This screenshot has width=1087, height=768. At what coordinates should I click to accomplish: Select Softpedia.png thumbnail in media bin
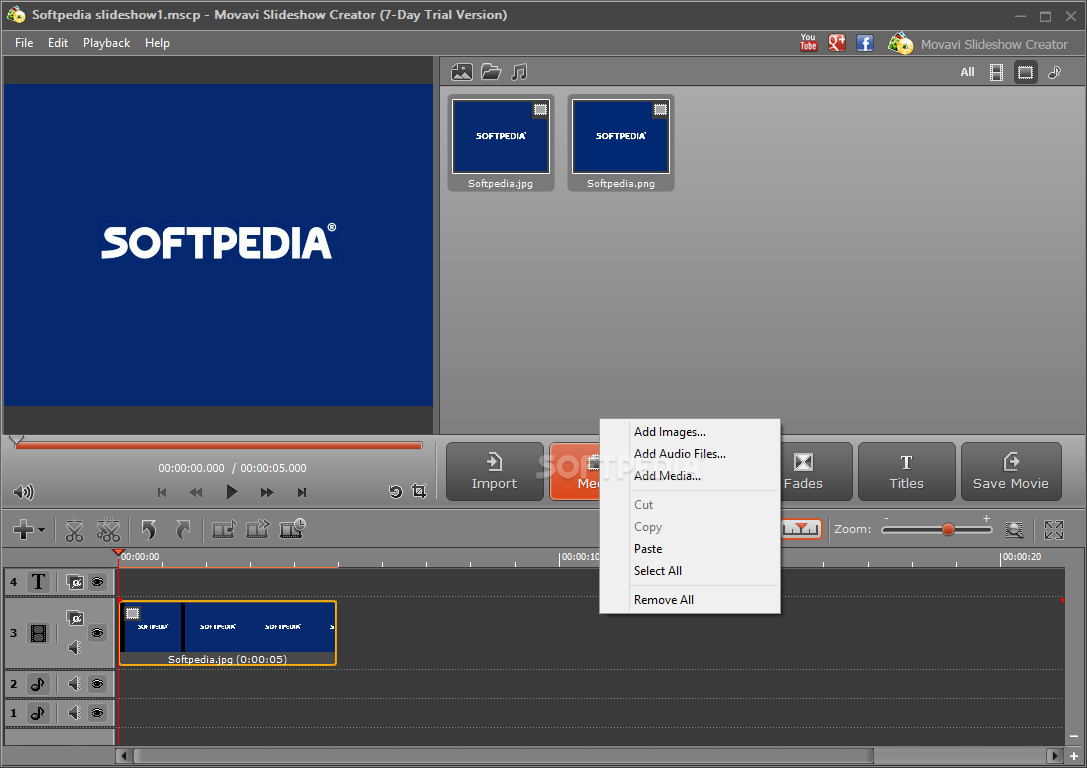pyautogui.click(x=620, y=143)
